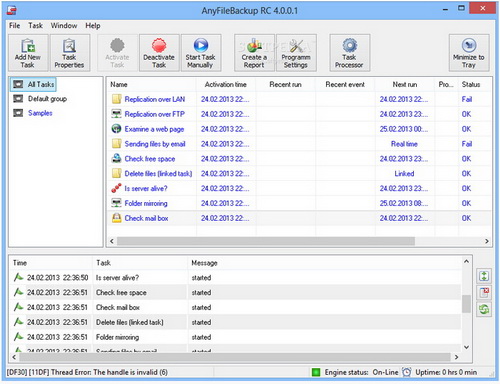The height and width of the screenshot is (384, 500).
Task: Open the Task menu
Action: coord(35,26)
